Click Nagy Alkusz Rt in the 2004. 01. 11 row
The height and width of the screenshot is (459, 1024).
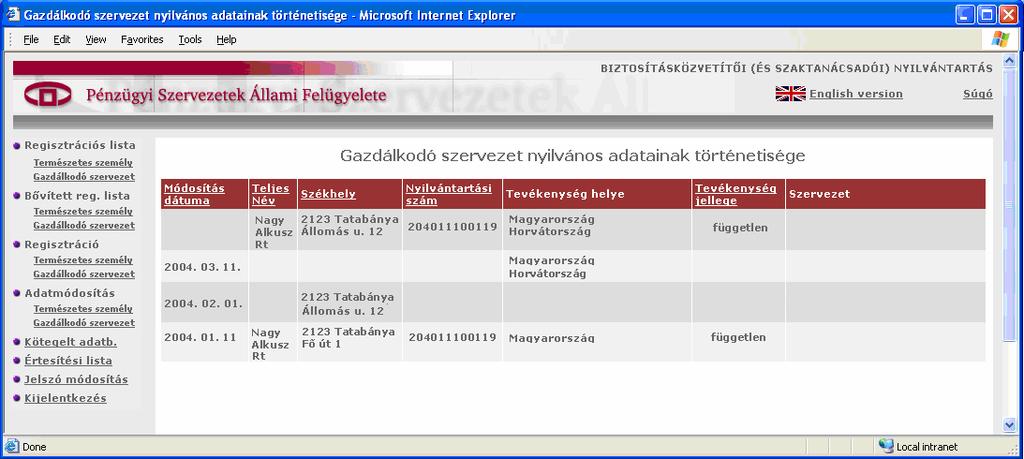coord(270,344)
